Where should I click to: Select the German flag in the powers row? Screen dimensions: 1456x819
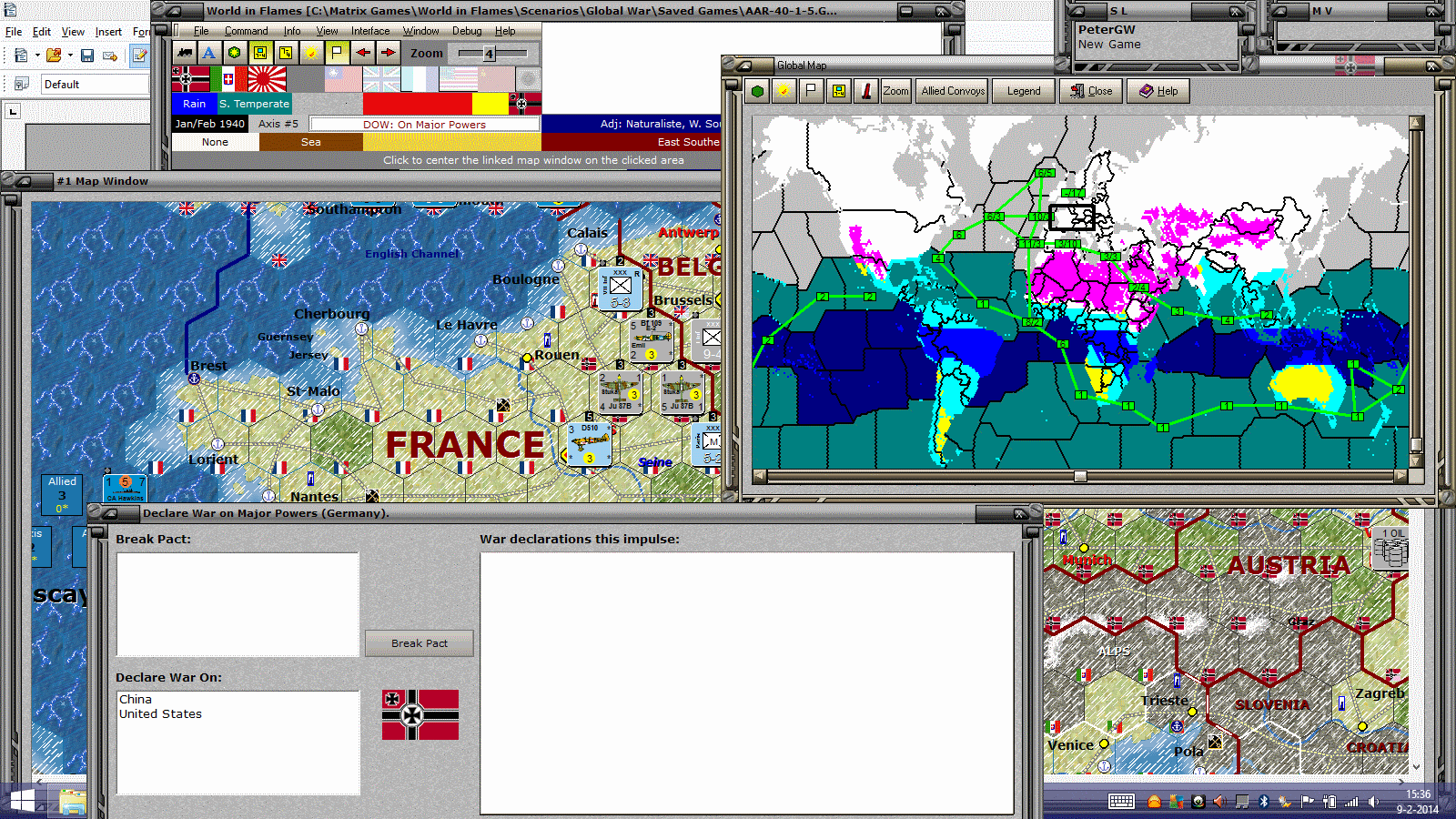point(190,79)
